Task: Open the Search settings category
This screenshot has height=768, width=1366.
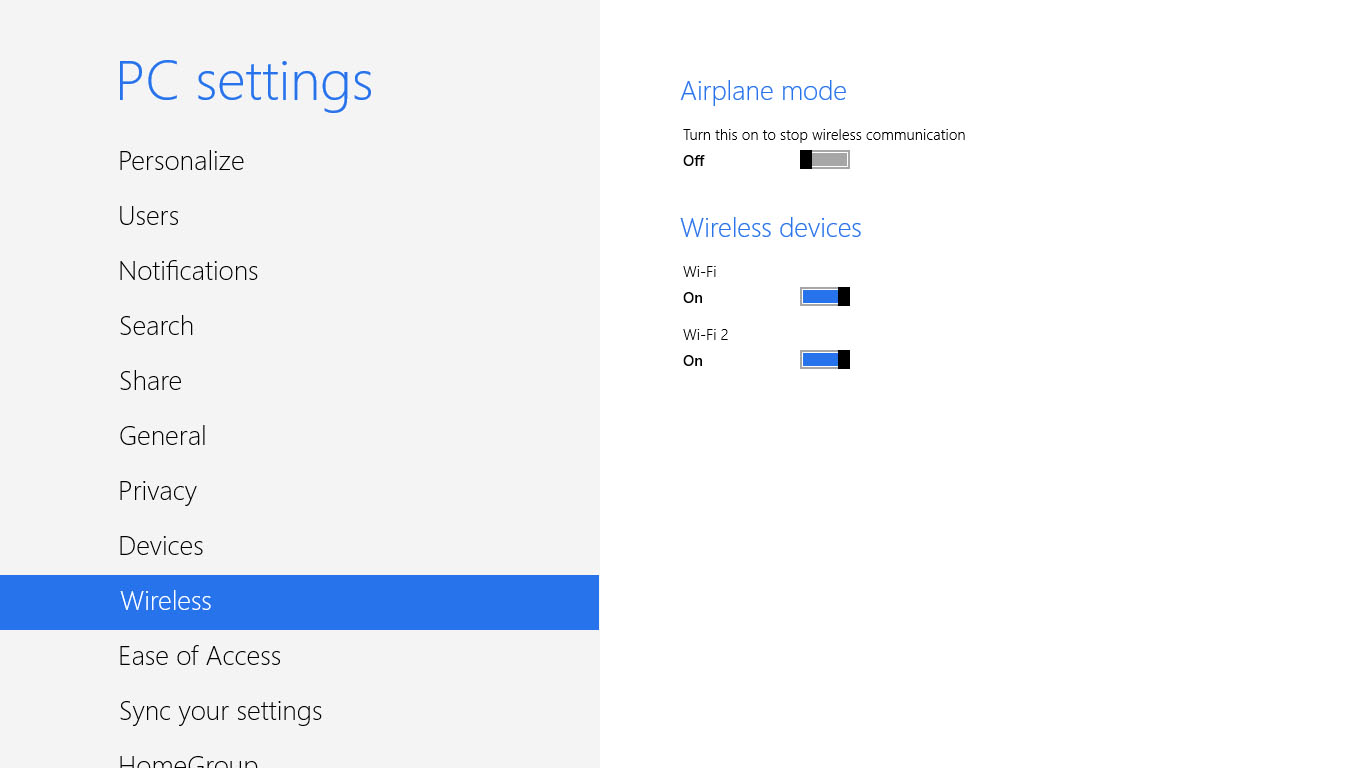Action: (156, 326)
